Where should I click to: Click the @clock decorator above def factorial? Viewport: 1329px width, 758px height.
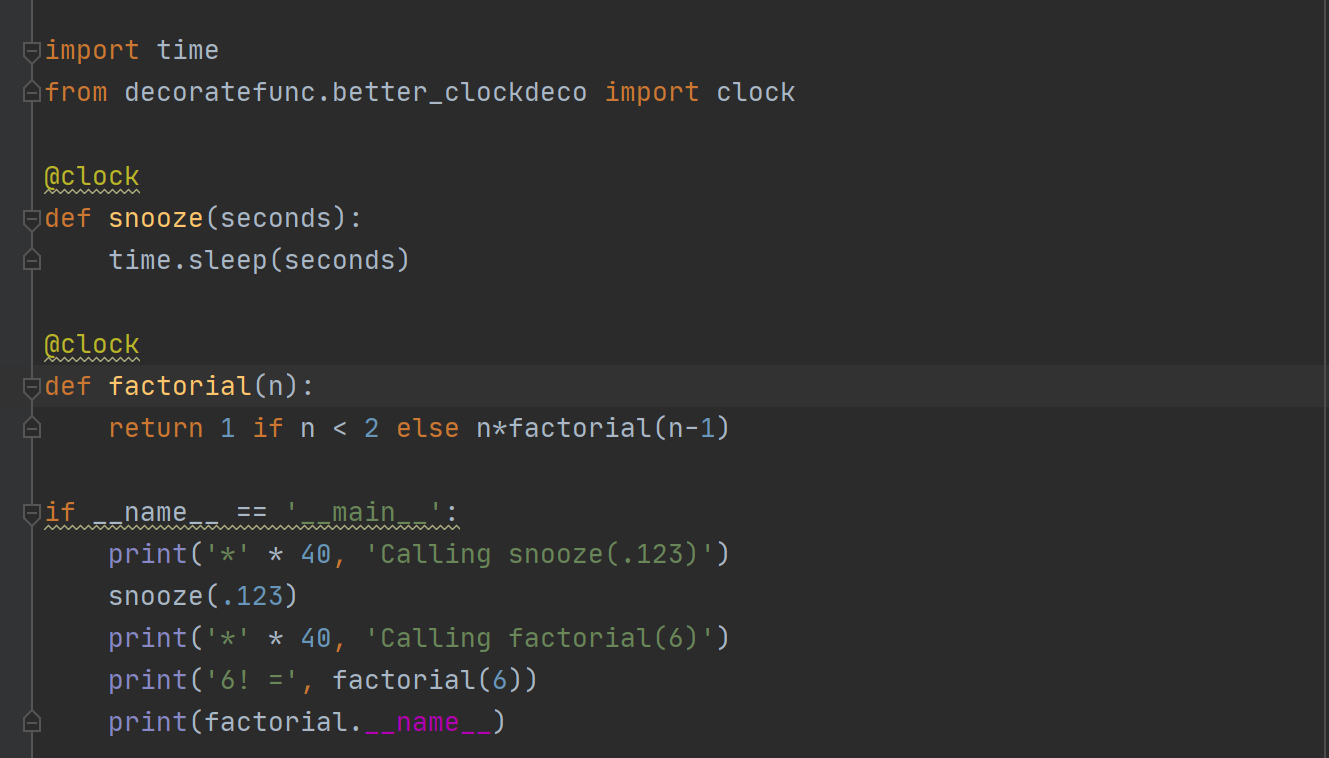(x=92, y=344)
